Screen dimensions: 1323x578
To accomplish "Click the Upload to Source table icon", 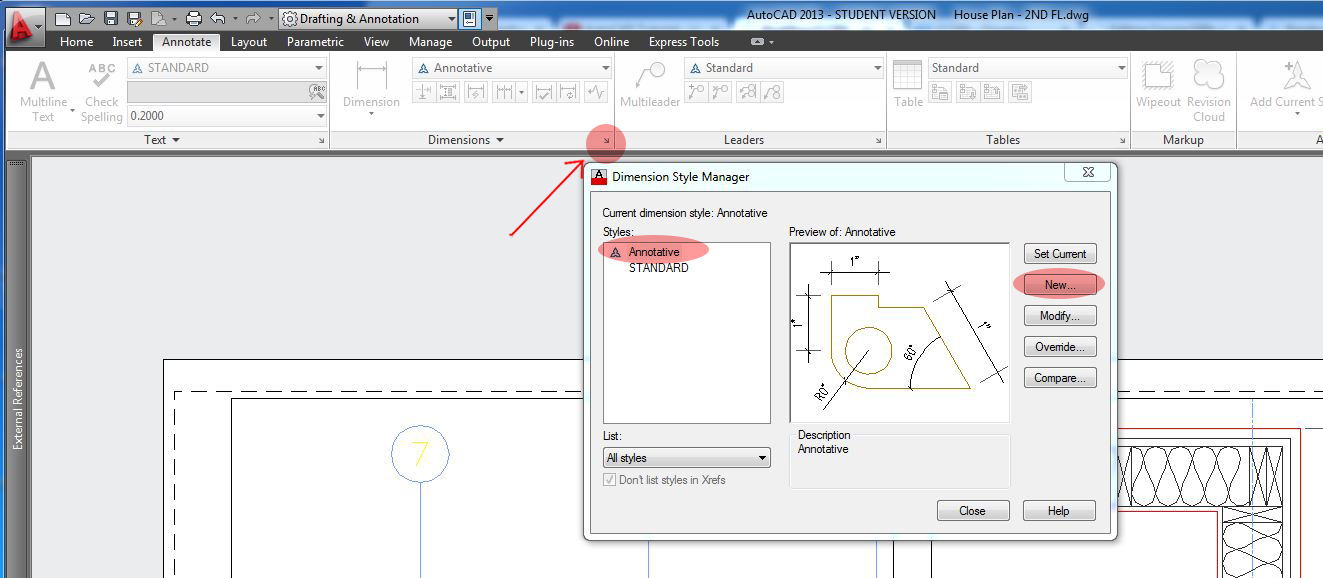I will coord(993,92).
